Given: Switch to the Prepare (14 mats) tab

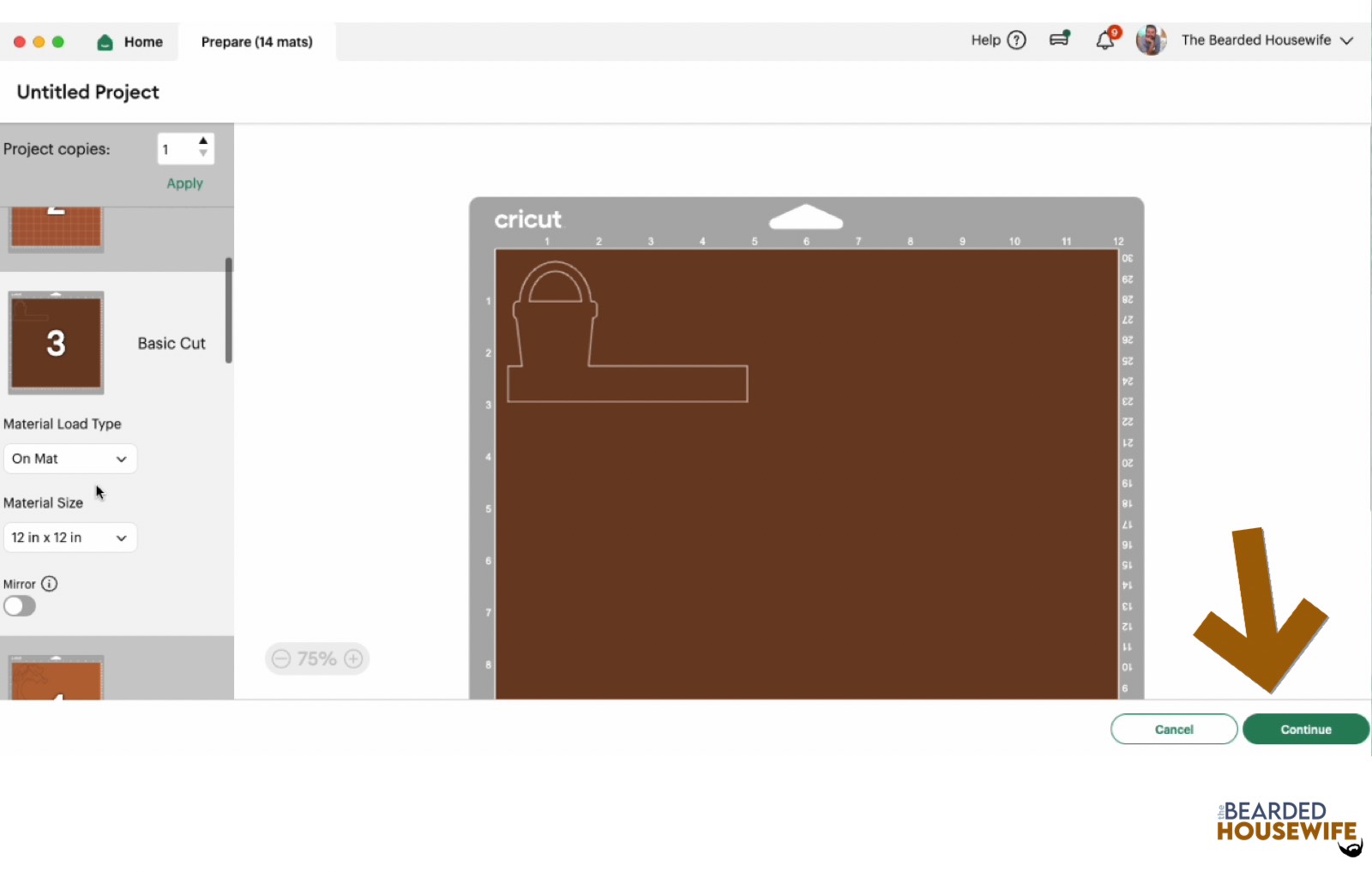Looking at the screenshot, I should tap(256, 42).
